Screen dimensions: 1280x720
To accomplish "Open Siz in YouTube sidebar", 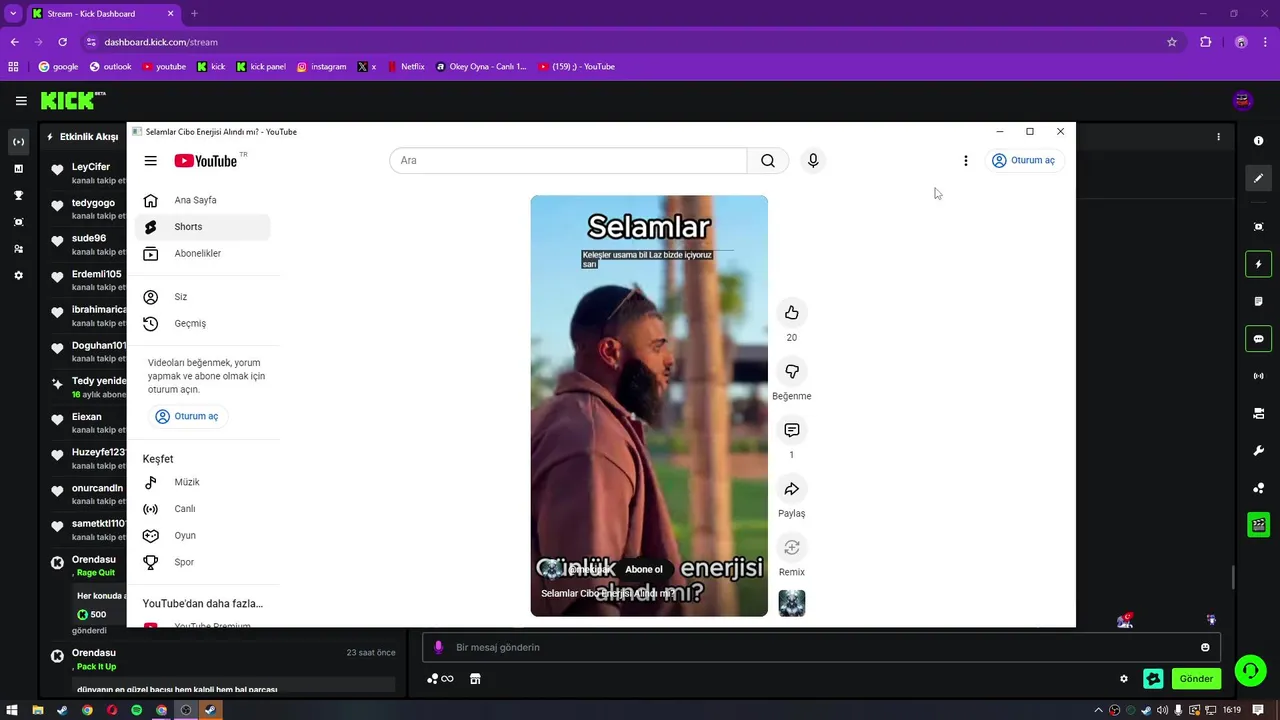I will (203, 297).
